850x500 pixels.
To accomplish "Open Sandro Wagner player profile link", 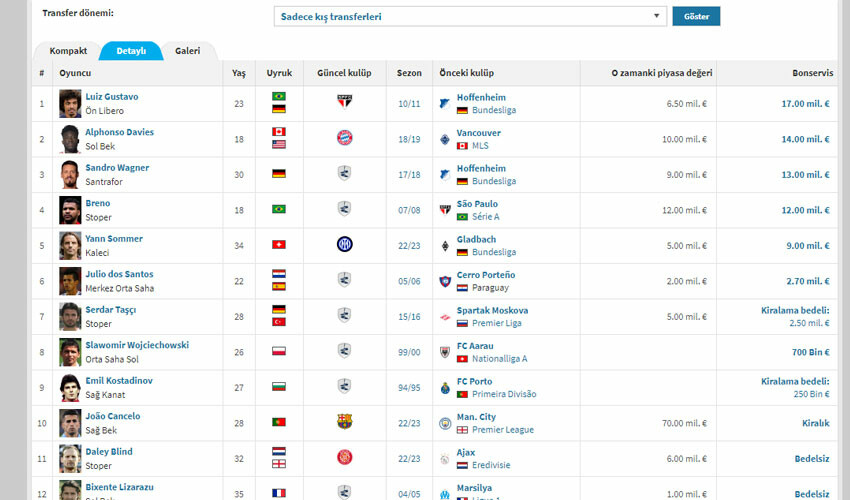I will tap(117, 168).
